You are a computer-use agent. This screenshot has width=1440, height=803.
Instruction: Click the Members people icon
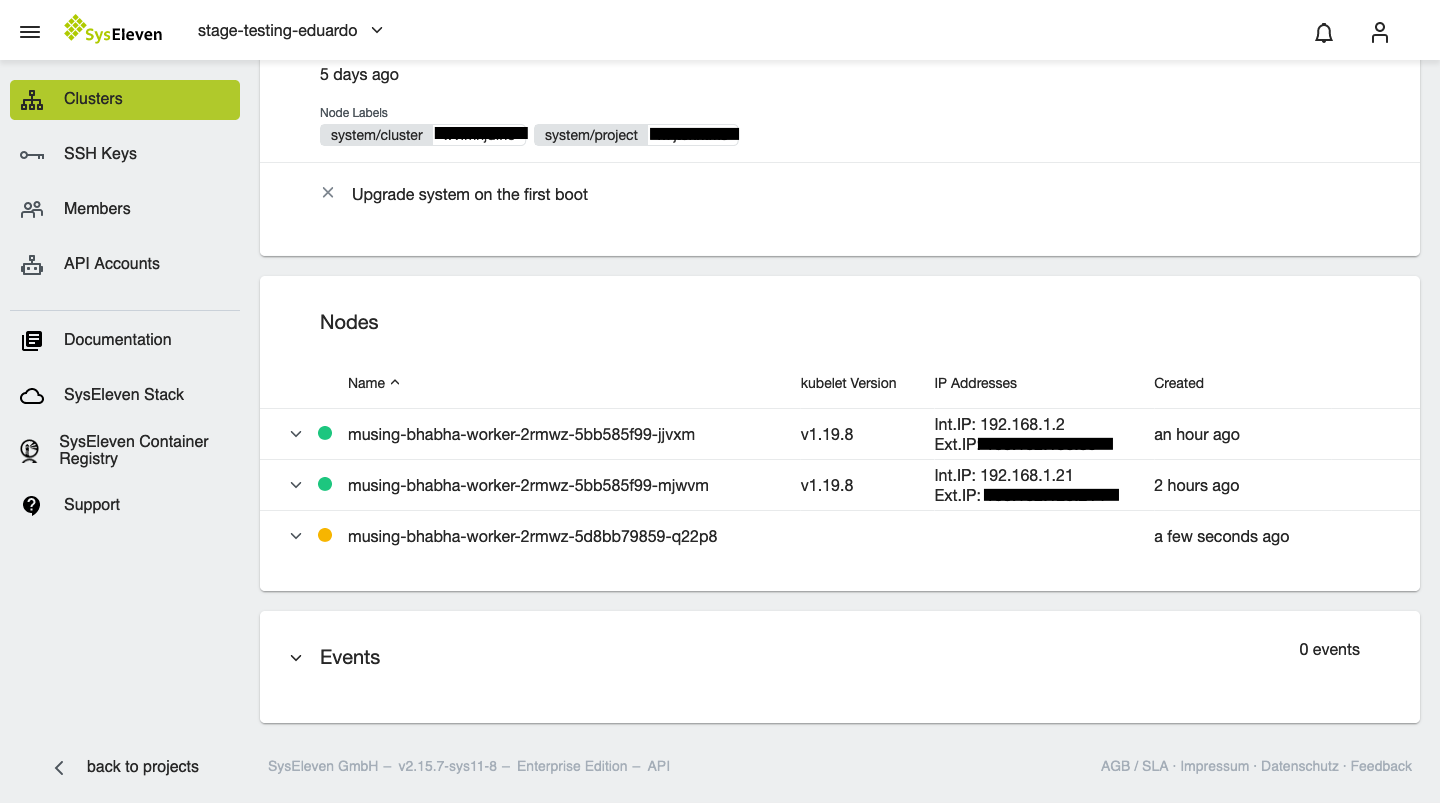(32, 209)
